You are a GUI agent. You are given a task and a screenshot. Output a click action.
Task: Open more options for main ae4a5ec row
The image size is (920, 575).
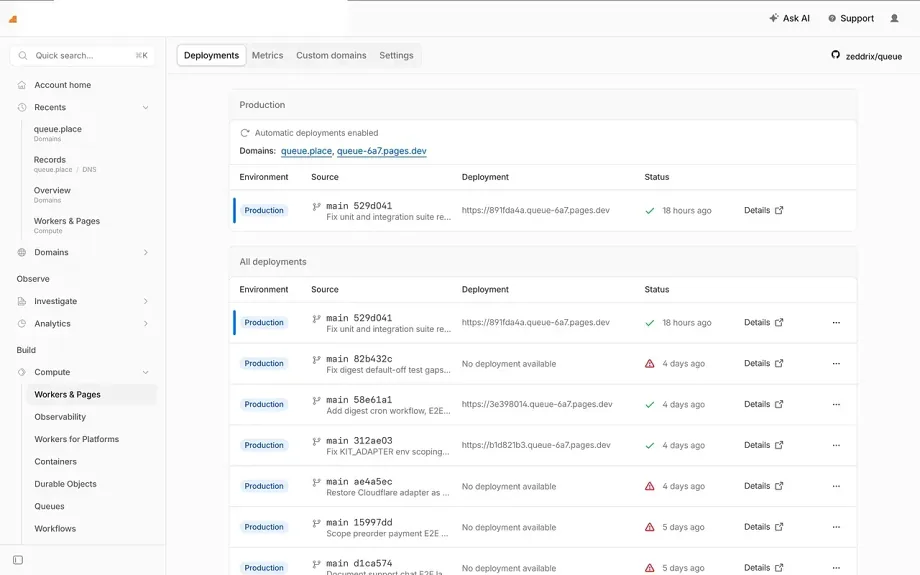point(836,486)
